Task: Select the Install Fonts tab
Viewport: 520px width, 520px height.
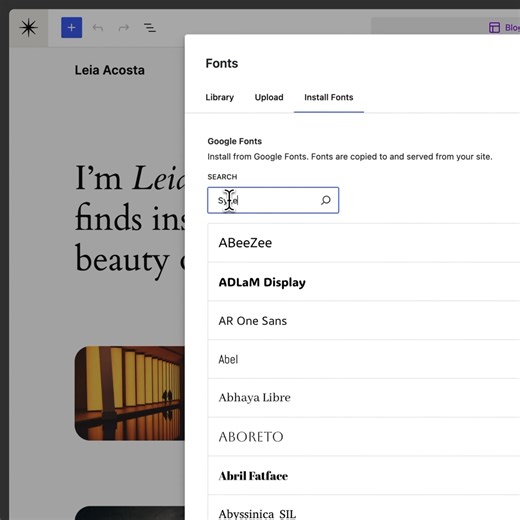Action: tap(329, 97)
